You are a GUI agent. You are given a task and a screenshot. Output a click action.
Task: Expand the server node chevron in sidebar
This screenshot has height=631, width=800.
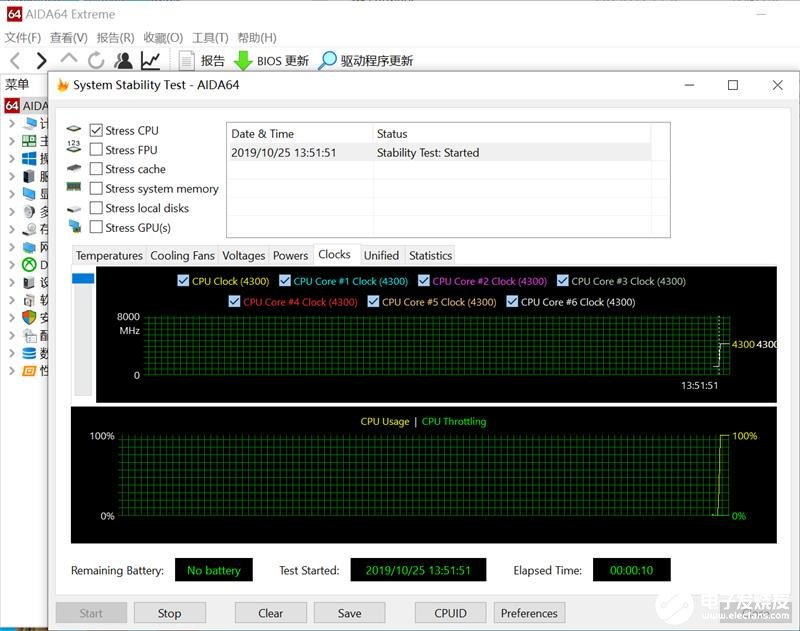click(11, 176)
